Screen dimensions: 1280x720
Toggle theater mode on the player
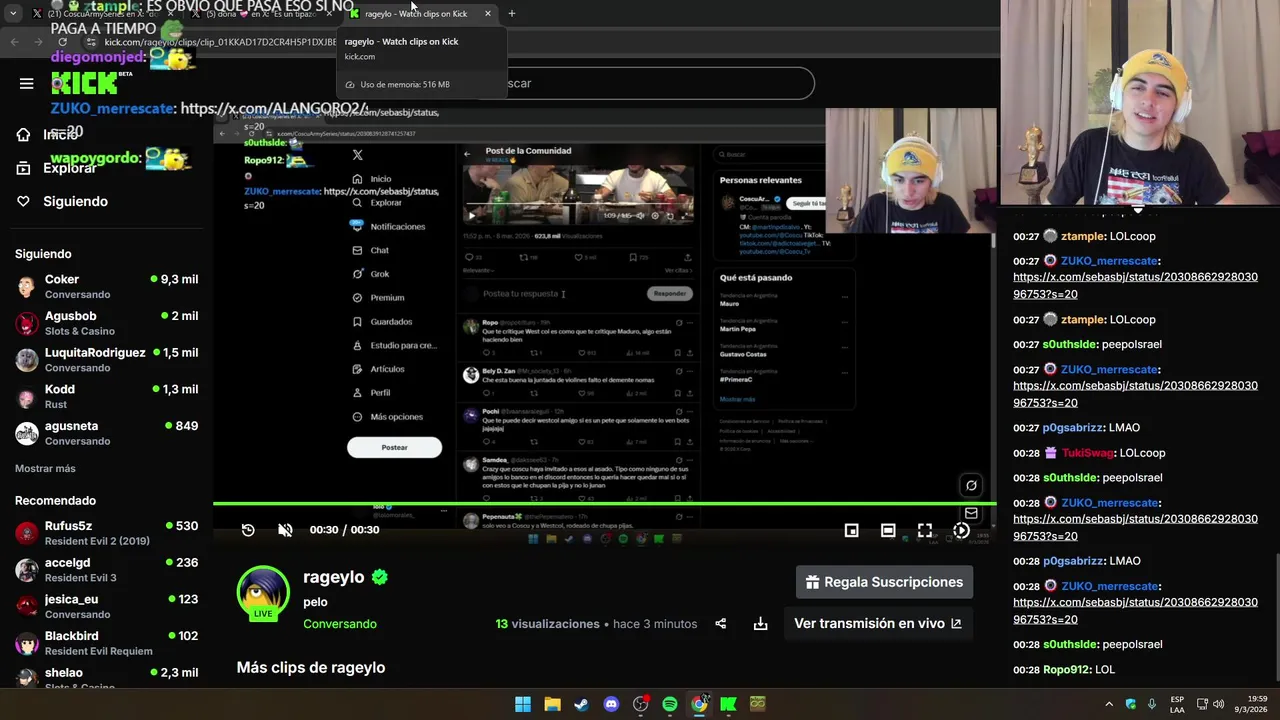pyautogui.click(x=888, y=530)
